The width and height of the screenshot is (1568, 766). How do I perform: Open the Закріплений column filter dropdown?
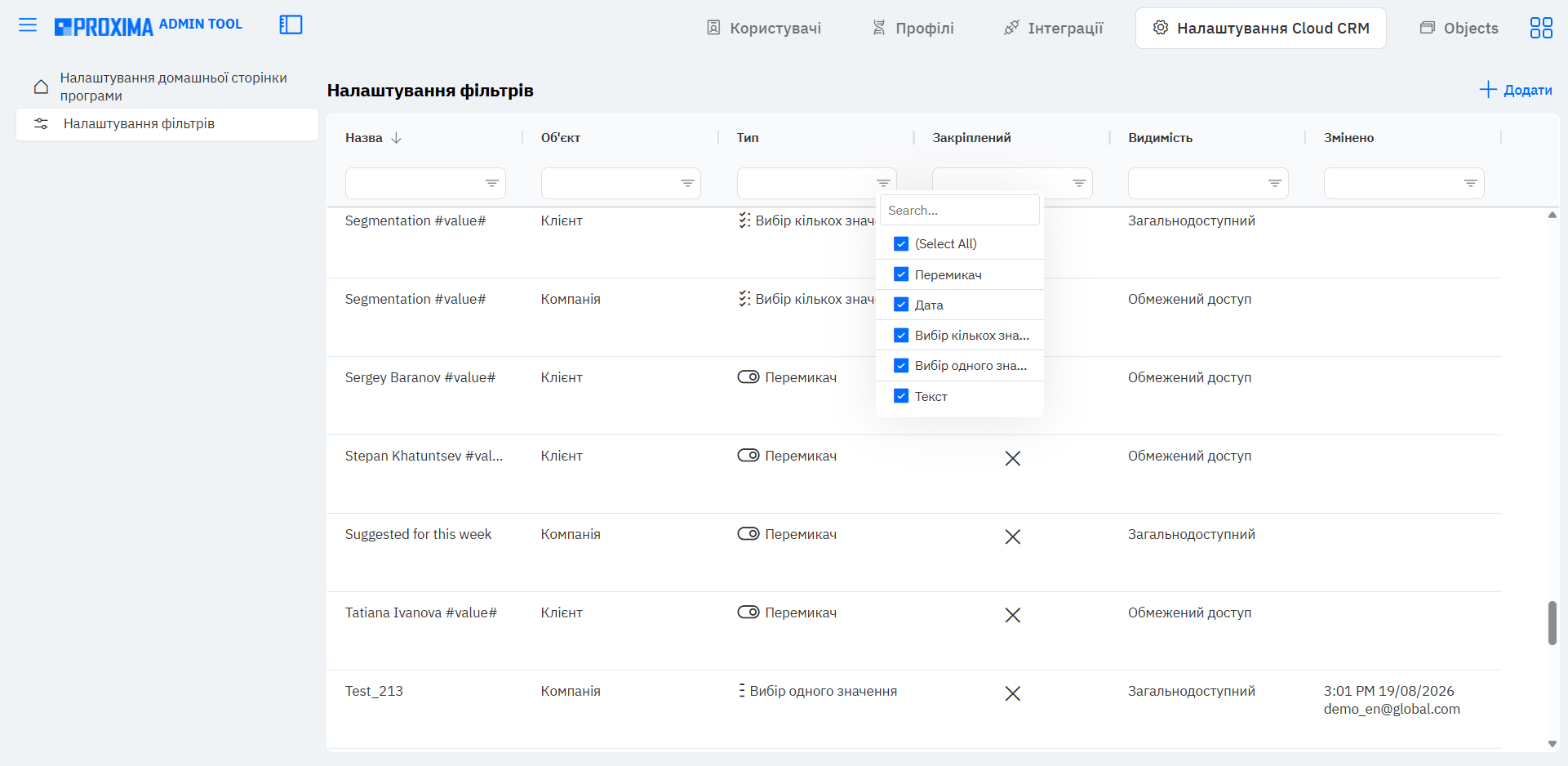pyautogui.click(x=1079, y=184)
